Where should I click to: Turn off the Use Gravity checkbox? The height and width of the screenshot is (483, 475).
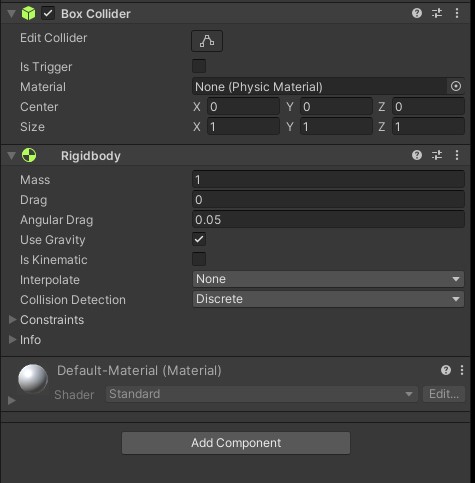[x=199, y=239]
